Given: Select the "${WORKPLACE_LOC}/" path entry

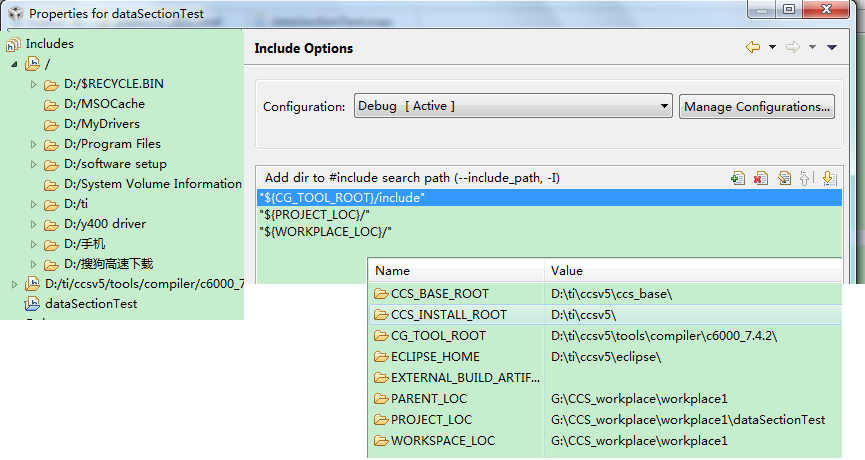Looking at the screenshot, I should pyautogui.click(x=549, y=232).
